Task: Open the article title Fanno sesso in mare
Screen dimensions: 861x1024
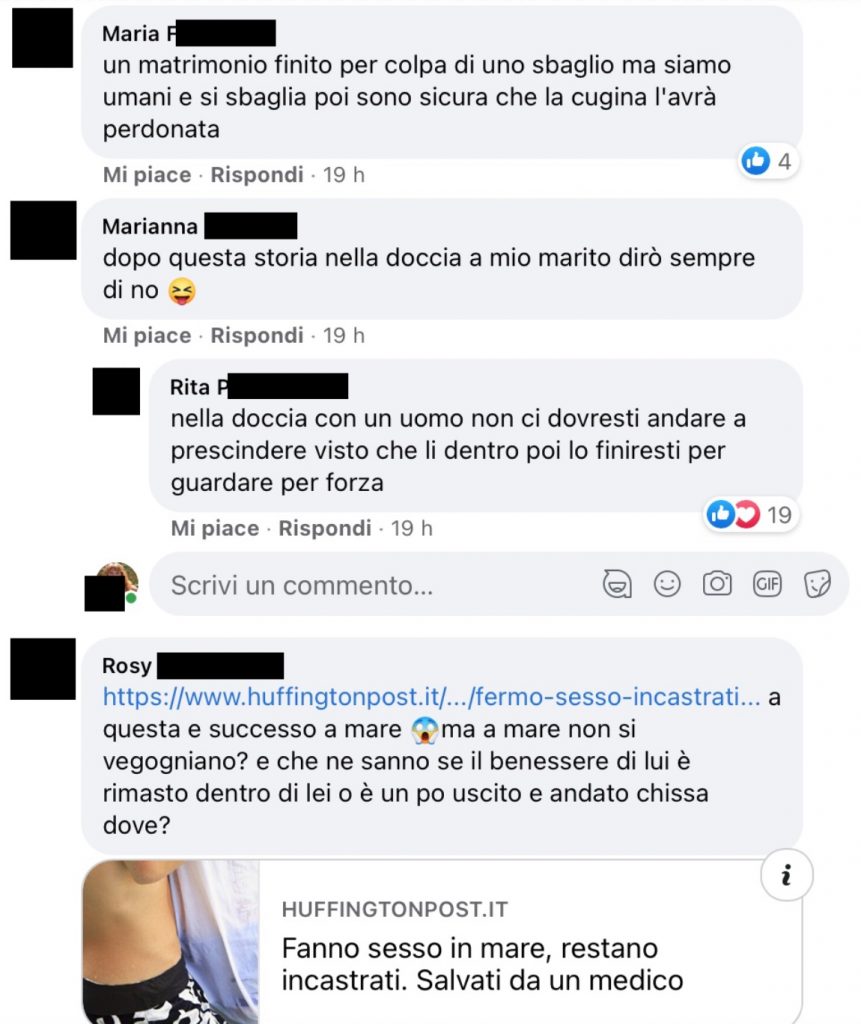Action: pyautogui.click(x=482, y=964)
